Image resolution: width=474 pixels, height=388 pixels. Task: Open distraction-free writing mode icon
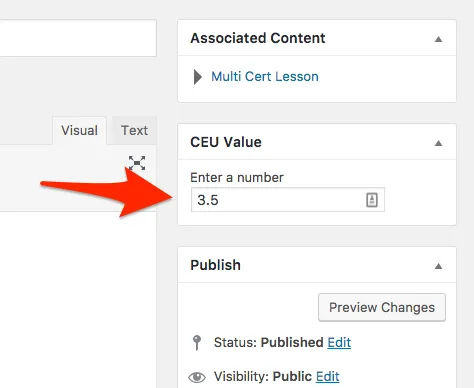click(x=137, y=163)
